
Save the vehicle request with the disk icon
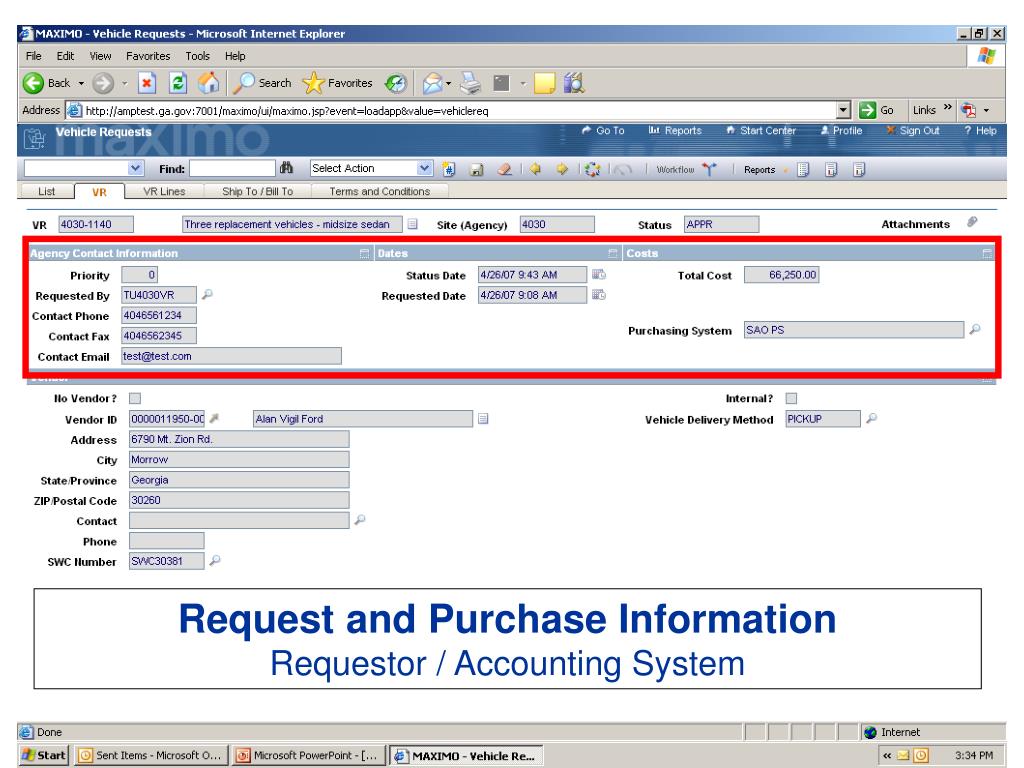pos(477,170)
